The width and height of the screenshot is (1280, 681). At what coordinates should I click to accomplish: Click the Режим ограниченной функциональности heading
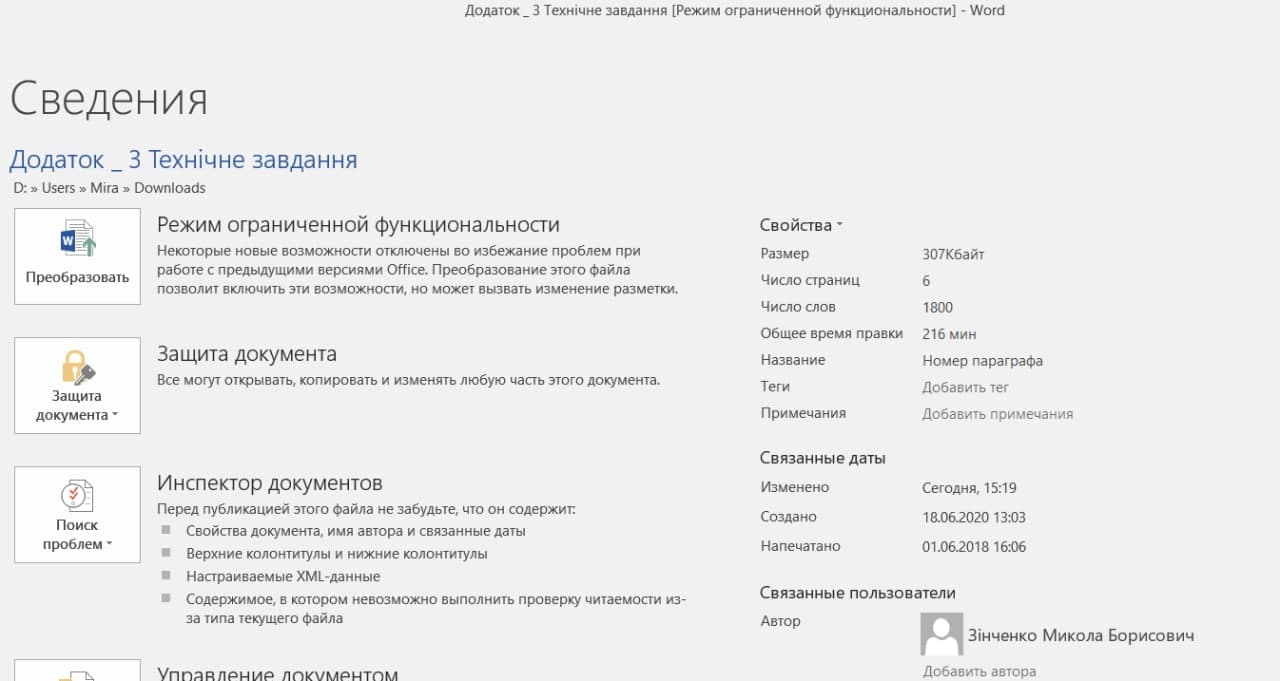coord(358,225)
